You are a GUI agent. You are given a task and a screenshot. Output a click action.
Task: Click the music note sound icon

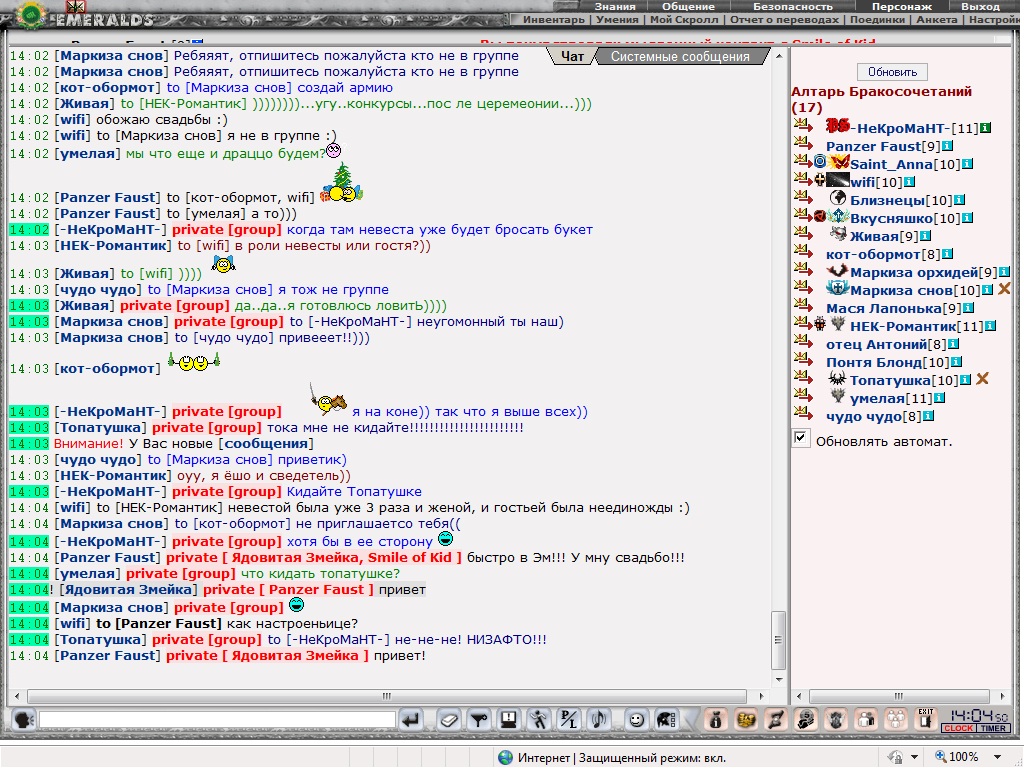click(x=598, y=720)
